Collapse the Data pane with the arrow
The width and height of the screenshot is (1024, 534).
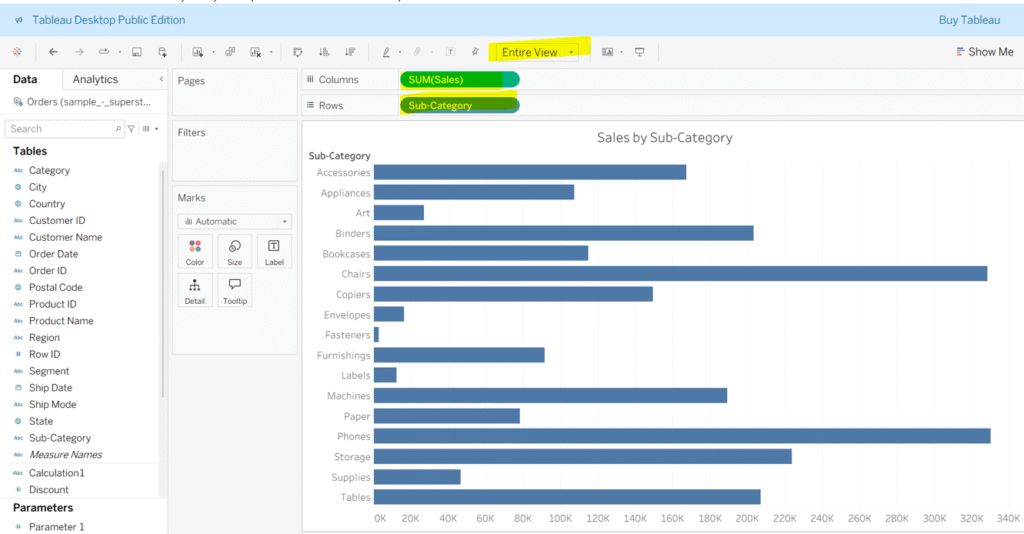point(162,79)
